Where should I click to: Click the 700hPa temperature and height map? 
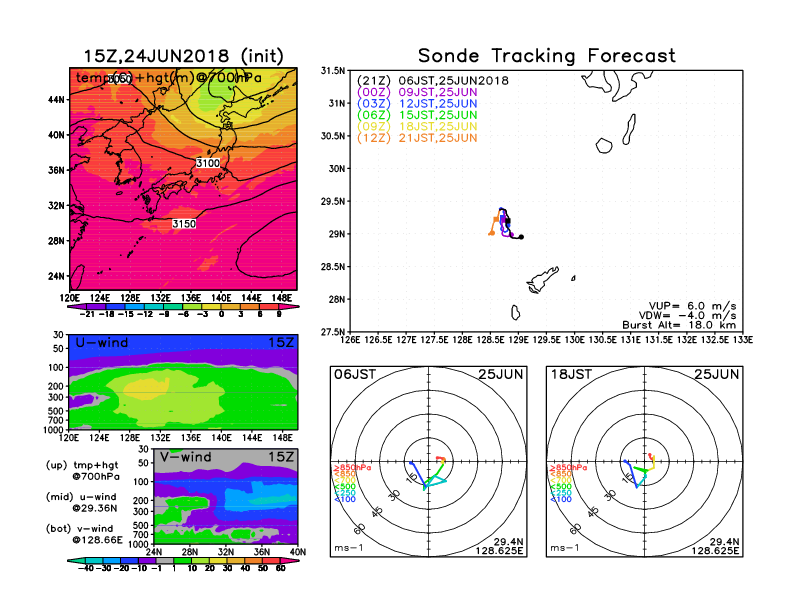(x=183, y=179)
